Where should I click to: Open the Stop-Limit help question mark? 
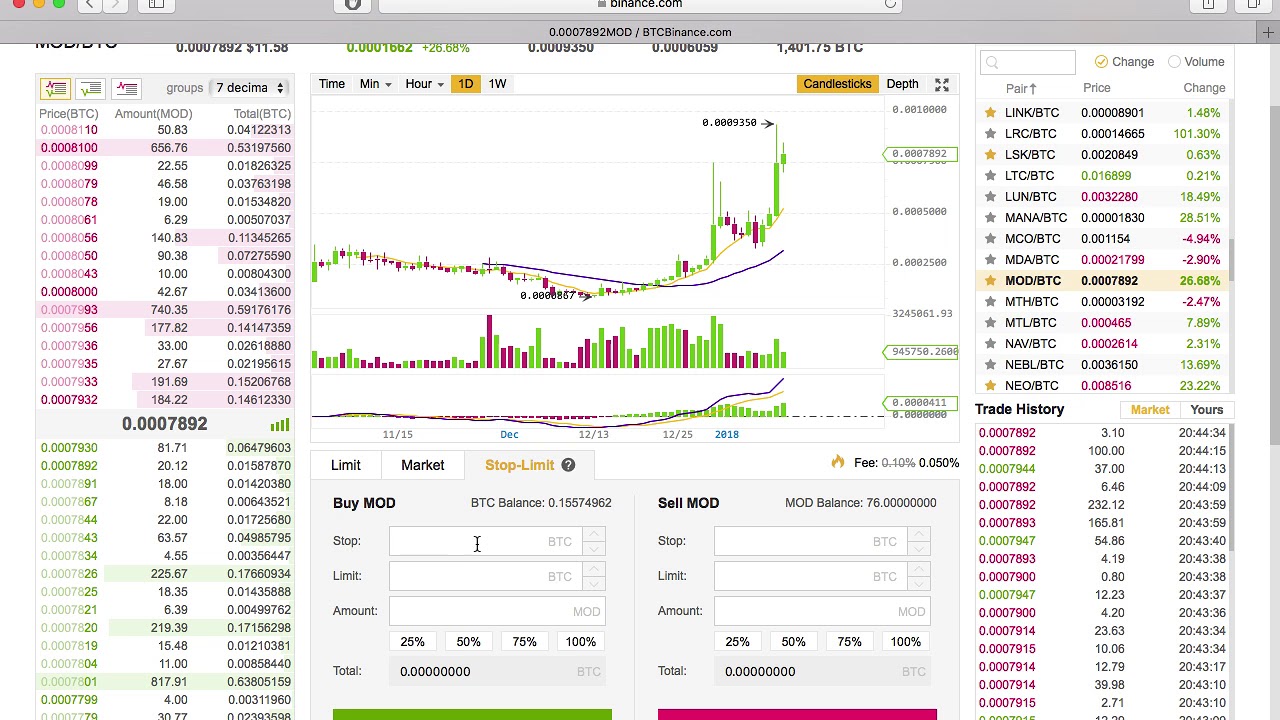pos(568,465)
